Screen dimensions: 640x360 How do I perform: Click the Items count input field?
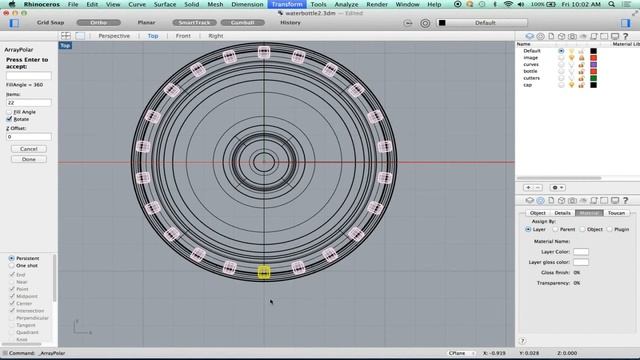29,103
